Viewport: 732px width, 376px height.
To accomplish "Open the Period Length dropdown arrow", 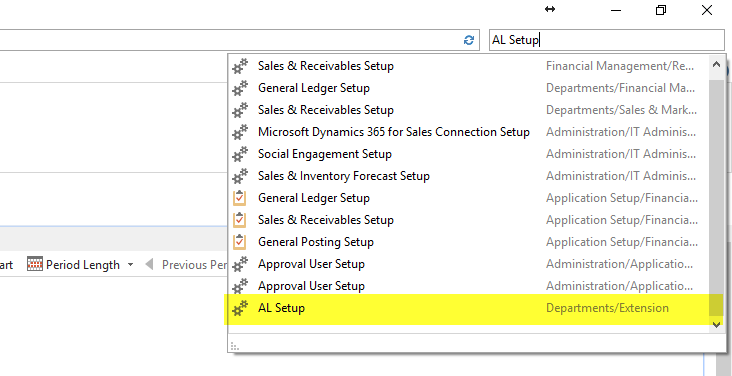I will 130,265.
